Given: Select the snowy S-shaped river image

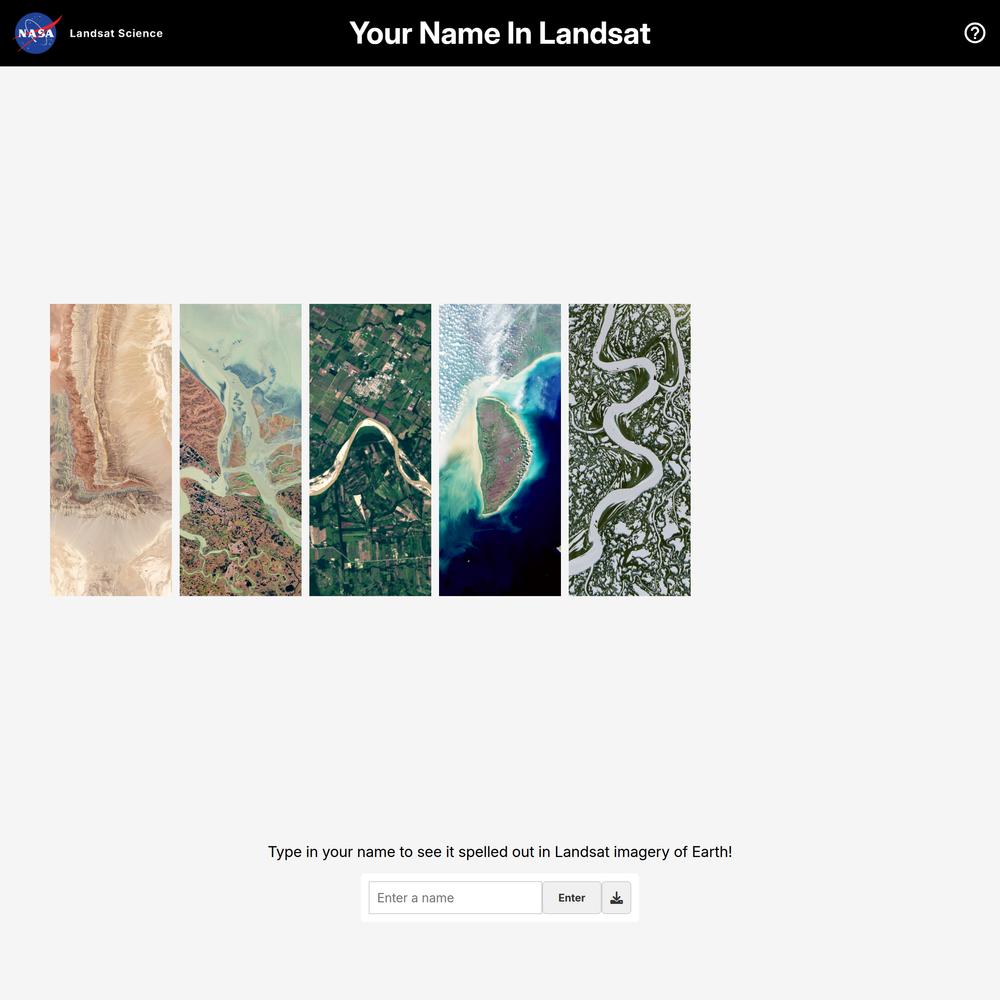Looking at the screenshot, I should (x=629, y=450).
